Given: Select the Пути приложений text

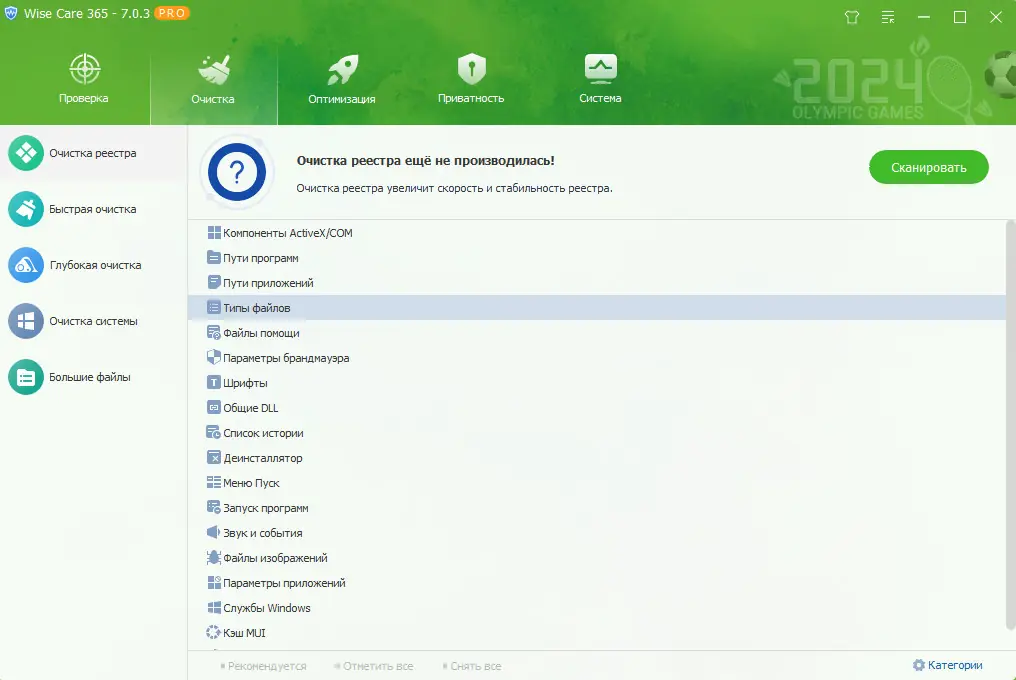Looking at the screenshot, I should 268,283.
